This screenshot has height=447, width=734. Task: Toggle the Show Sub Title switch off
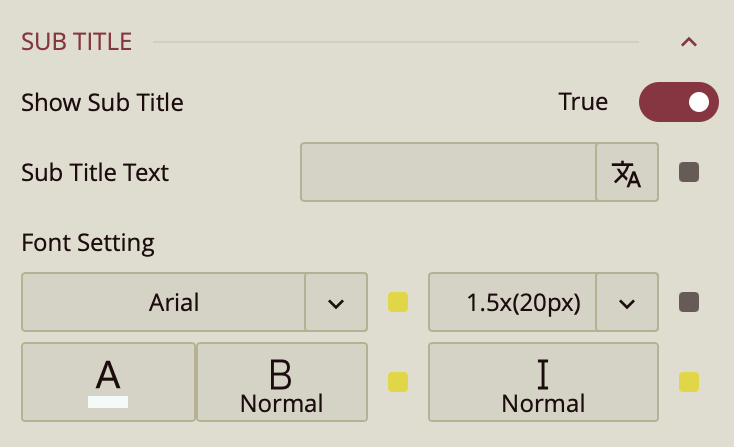coord(679,102)
